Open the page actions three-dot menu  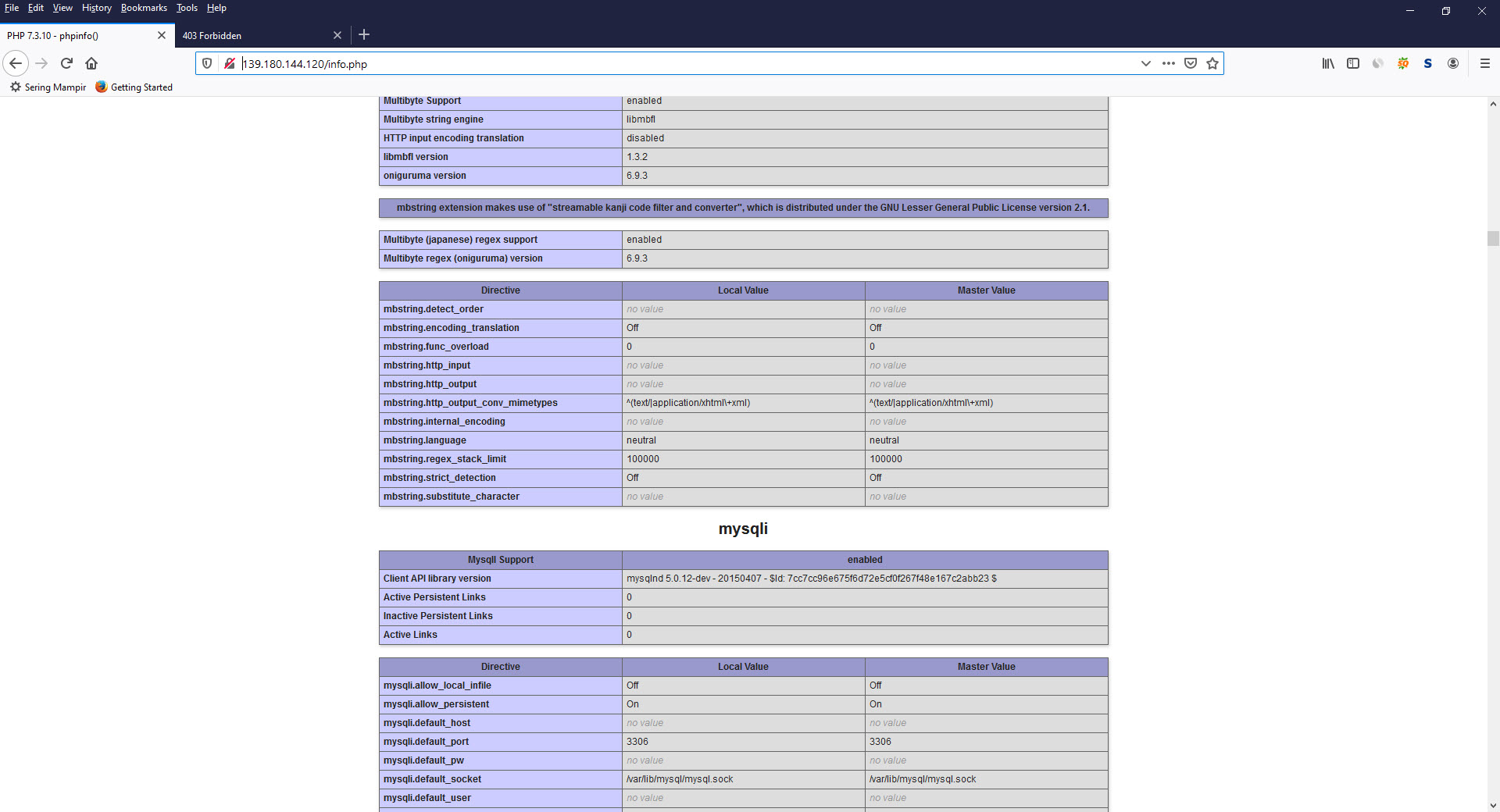tap(1168, 63)
